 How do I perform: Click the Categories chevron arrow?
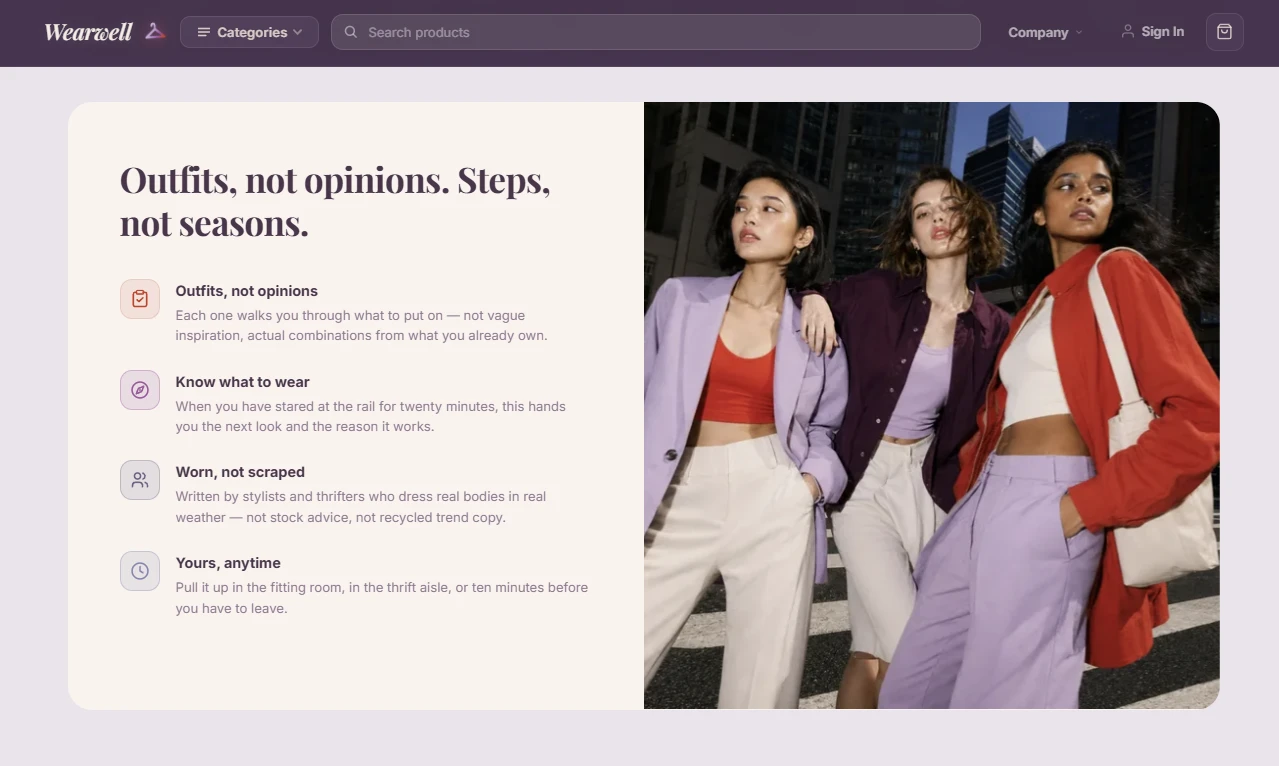pos(298,32)
